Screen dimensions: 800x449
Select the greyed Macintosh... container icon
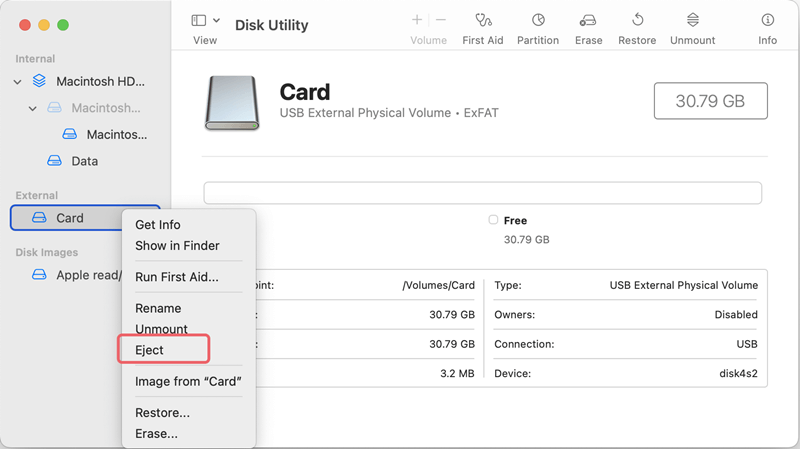click(x=55, y=108)
